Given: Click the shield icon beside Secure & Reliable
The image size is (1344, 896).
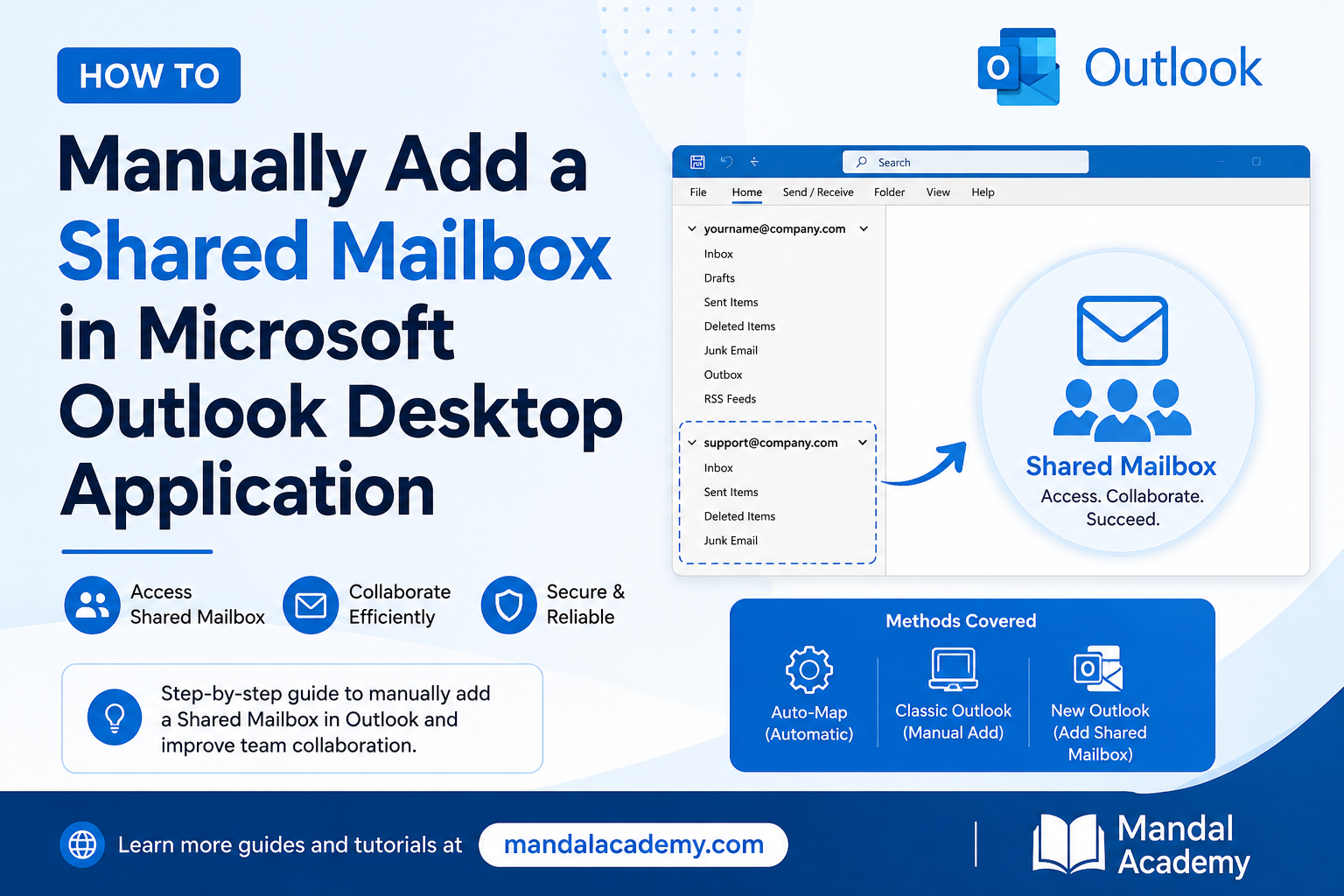Looking at the screenshot, I should click(x=508, y=605).
